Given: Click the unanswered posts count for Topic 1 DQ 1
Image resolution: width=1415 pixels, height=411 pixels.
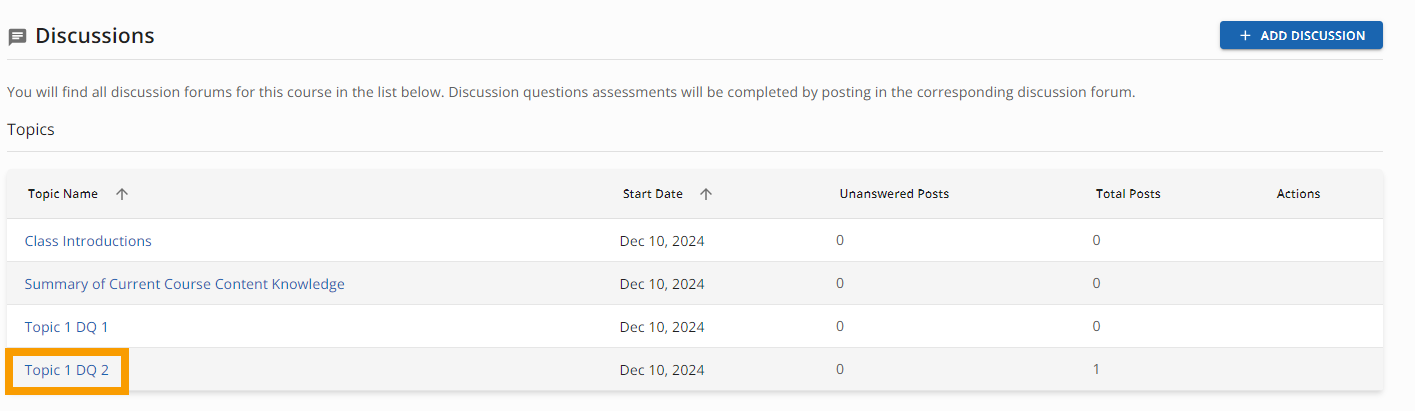Looking at the screenshot, I should 840,327.
